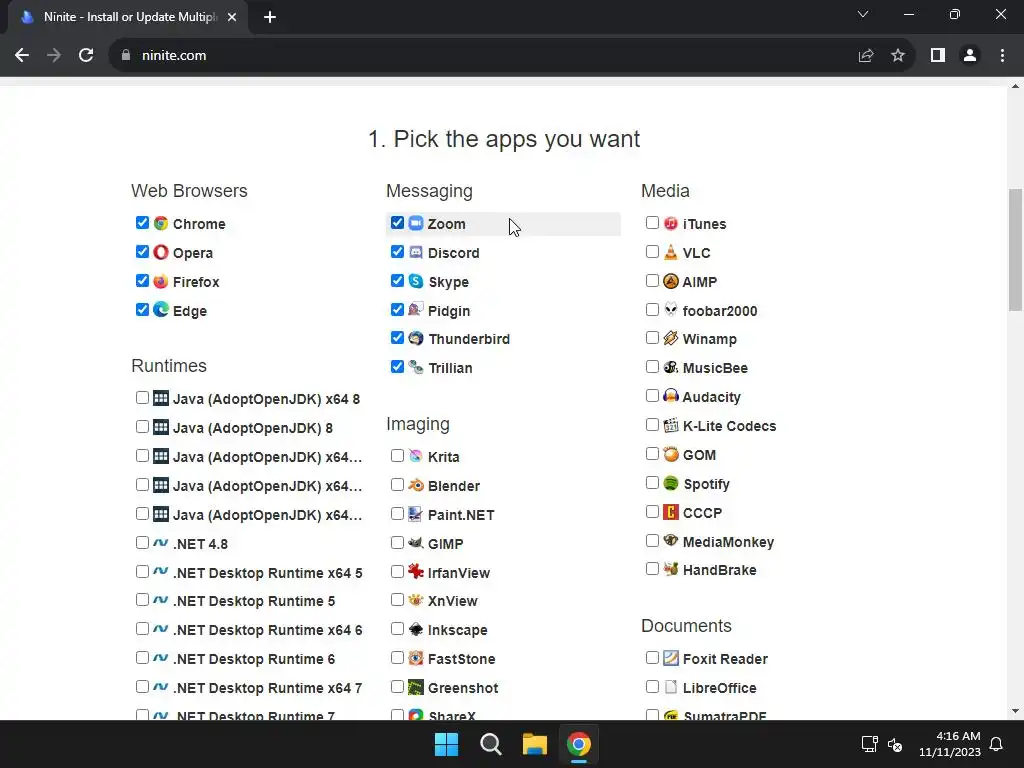1024x768 pixels.
Task: Click the Opera logo icon
Action: click(161, 252)
